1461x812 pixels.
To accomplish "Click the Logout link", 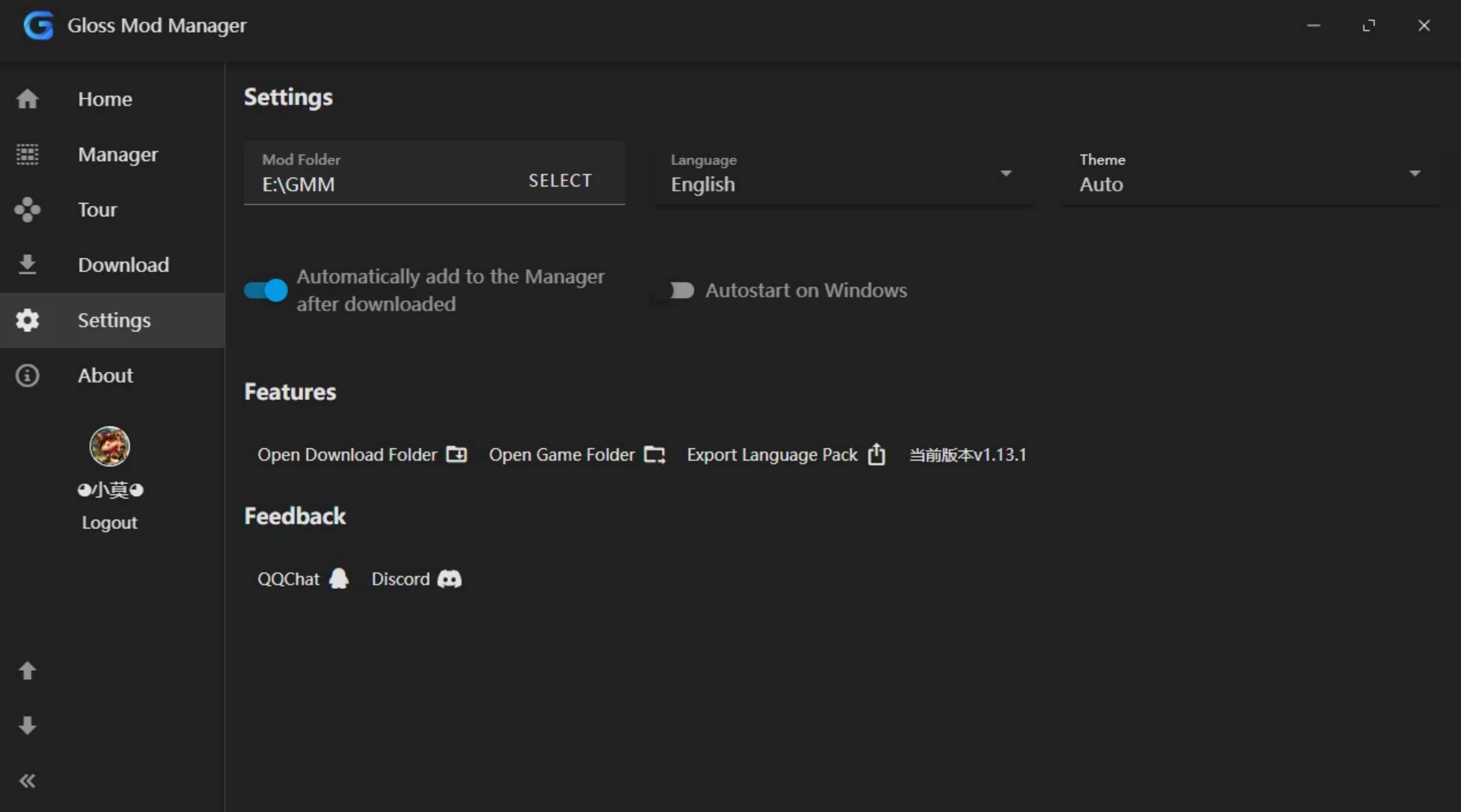I will (109, 522).
